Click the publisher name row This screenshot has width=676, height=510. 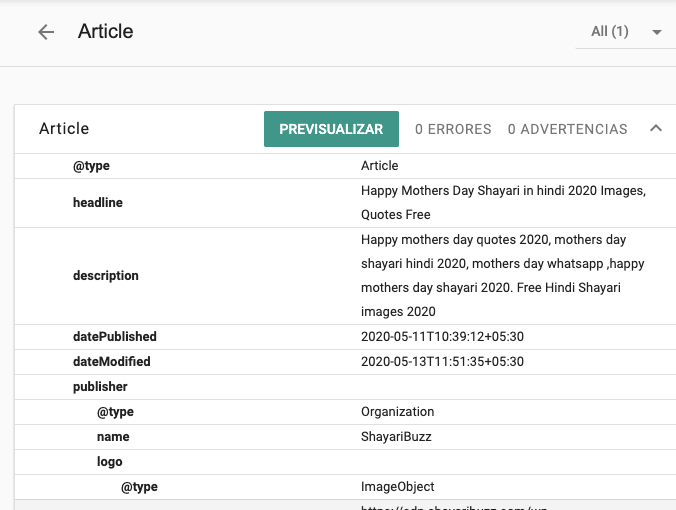(113, 437)
